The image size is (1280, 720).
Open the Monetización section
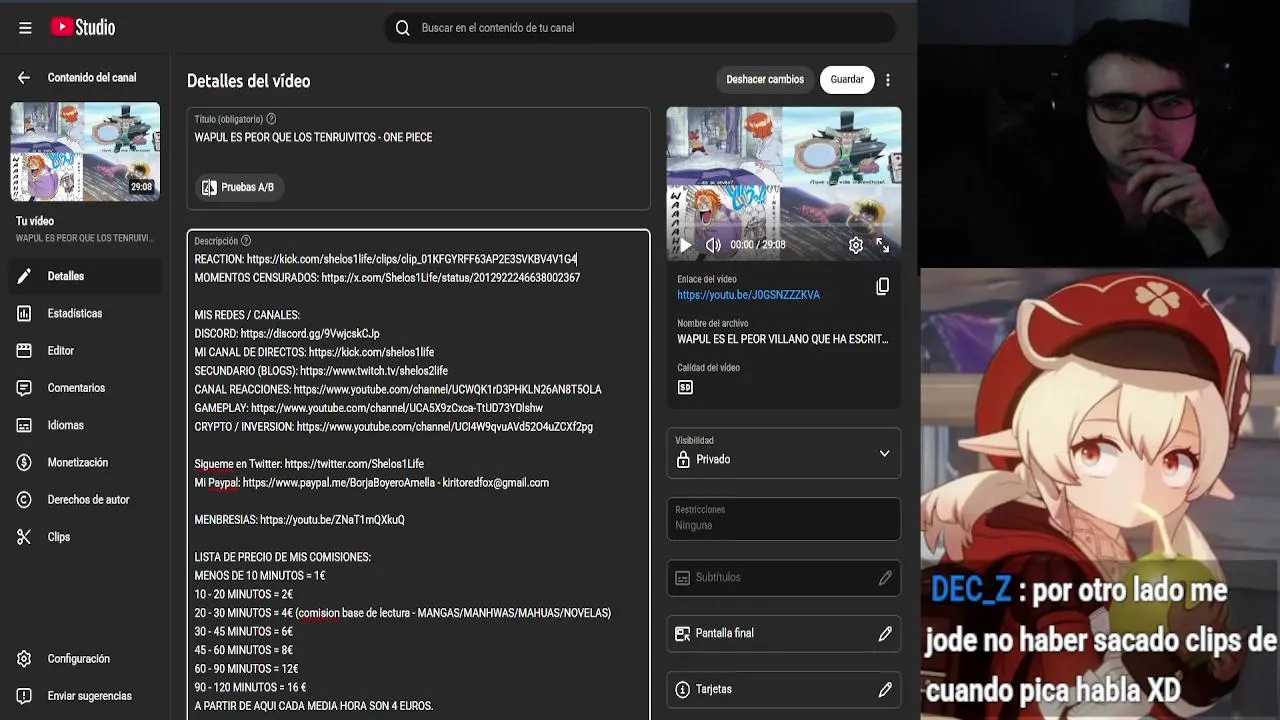click(x=85, y=463)
